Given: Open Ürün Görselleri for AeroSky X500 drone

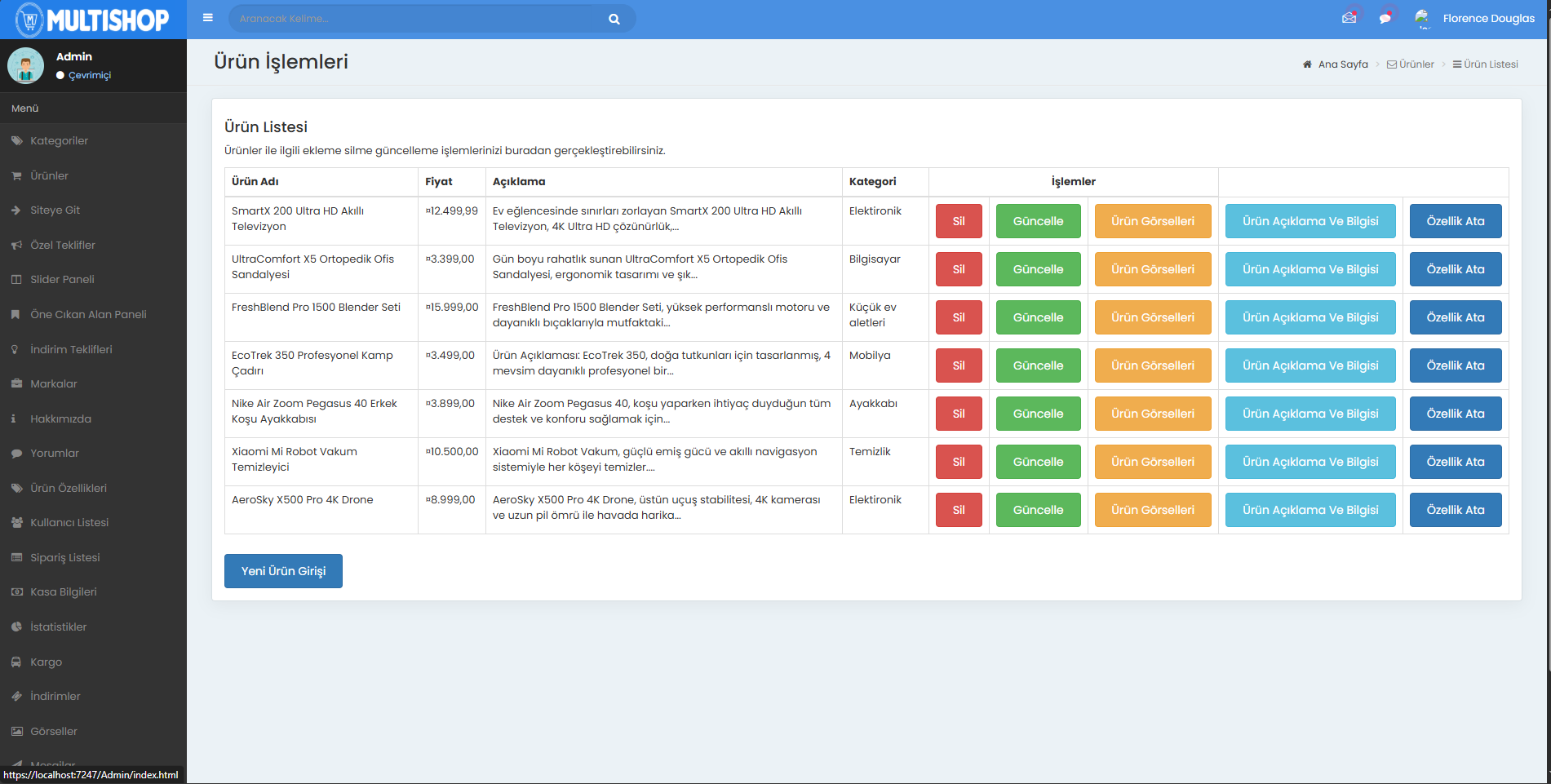Looking at the screenshot, I should pos(1152,510).
